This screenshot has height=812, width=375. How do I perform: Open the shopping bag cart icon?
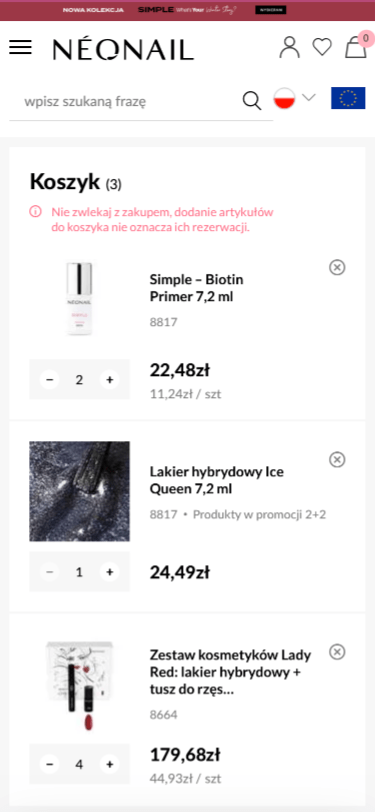click(x=356, y=47)
